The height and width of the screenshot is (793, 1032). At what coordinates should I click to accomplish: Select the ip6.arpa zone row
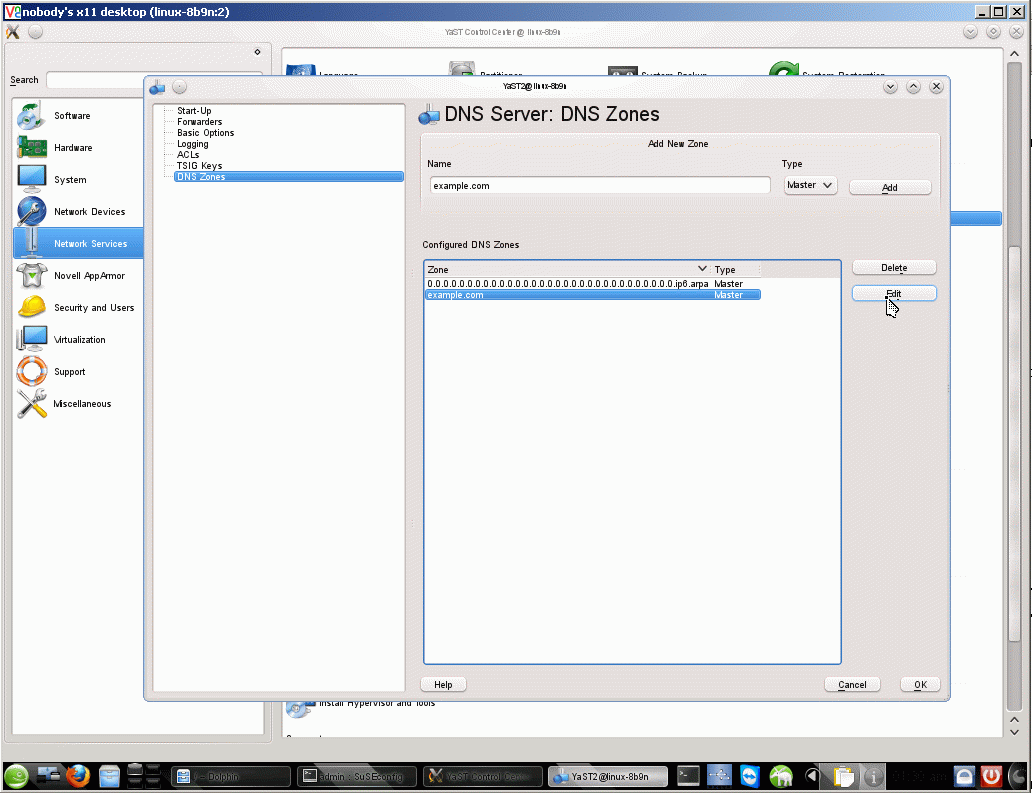coord(592,284)
